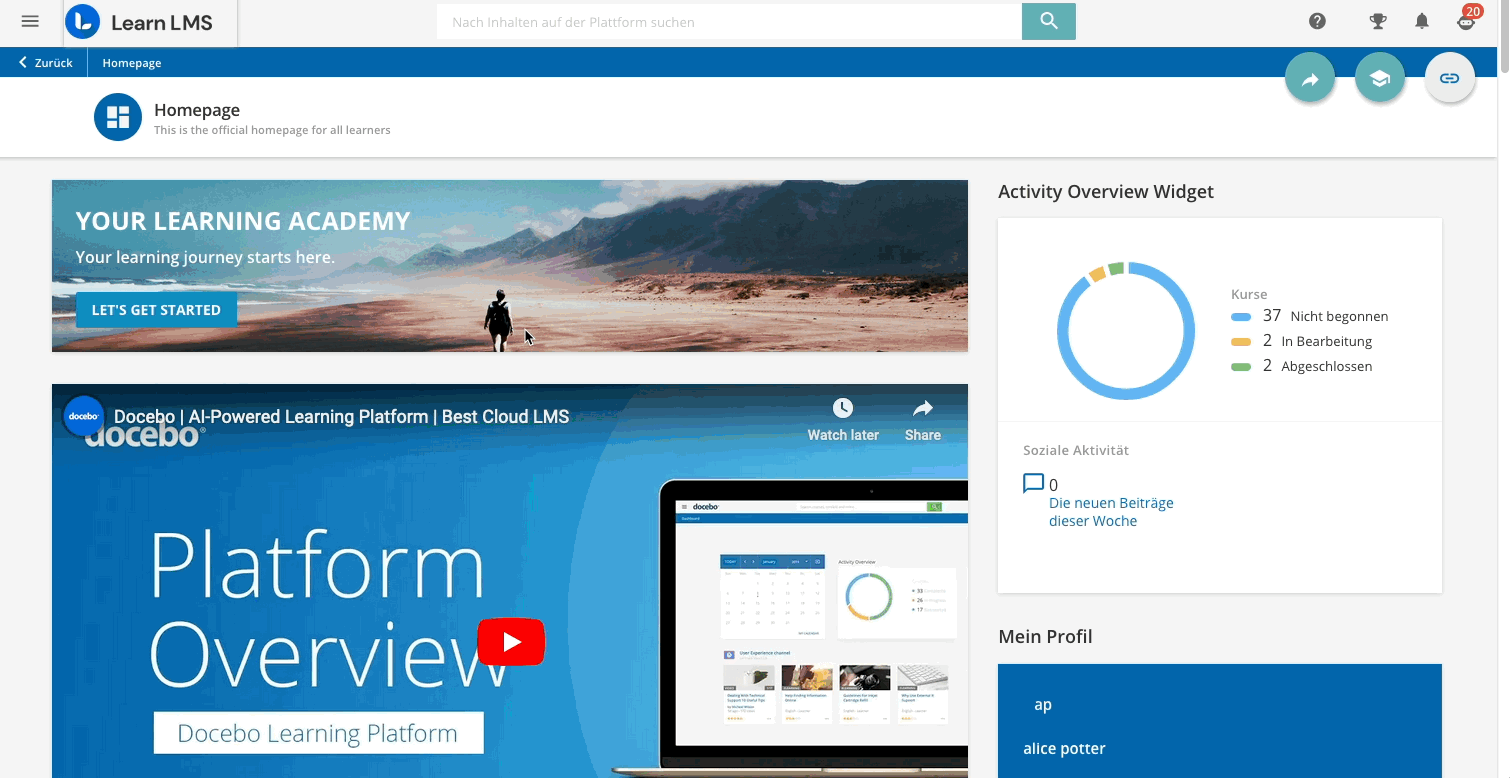This screenshot has height=778, width=1510.
Task: Click the round copy link button
Action: pyautogui.click(x=1450, y=78)
